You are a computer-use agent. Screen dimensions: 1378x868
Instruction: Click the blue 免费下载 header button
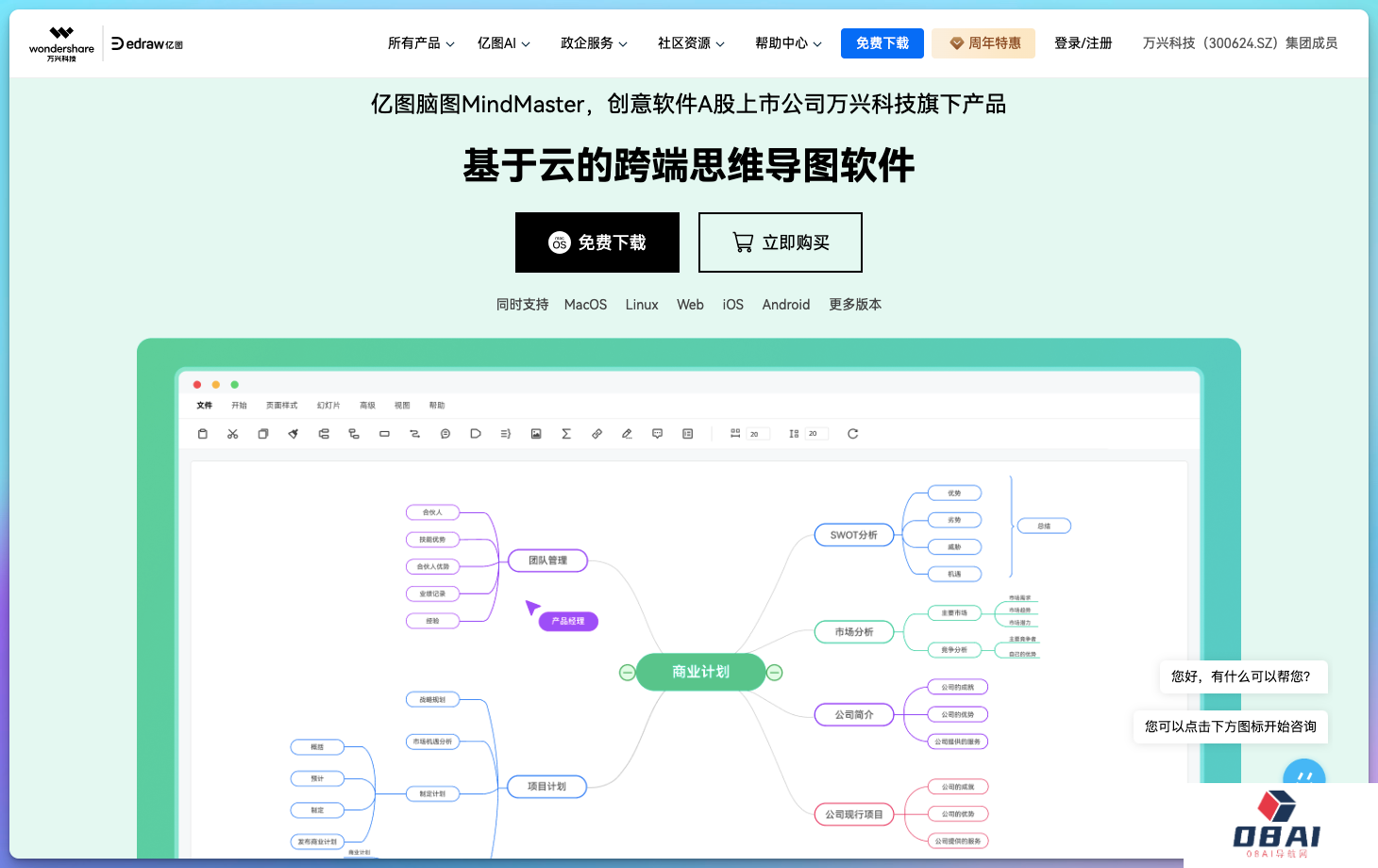[x=882, y=43]
